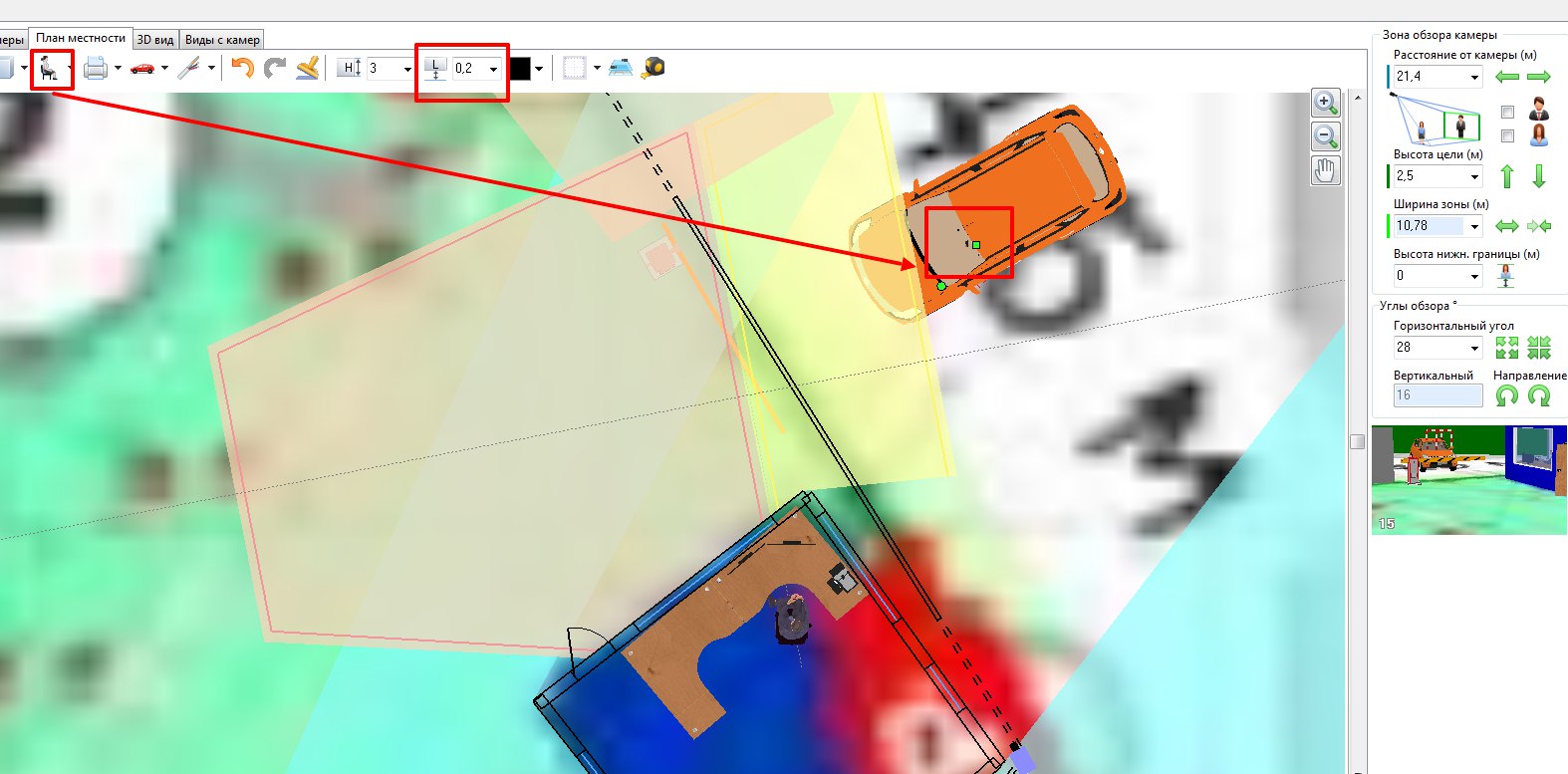Screen dimensions: 1568x774
Task: Open the zone width dropdown
Action: 1474,226
